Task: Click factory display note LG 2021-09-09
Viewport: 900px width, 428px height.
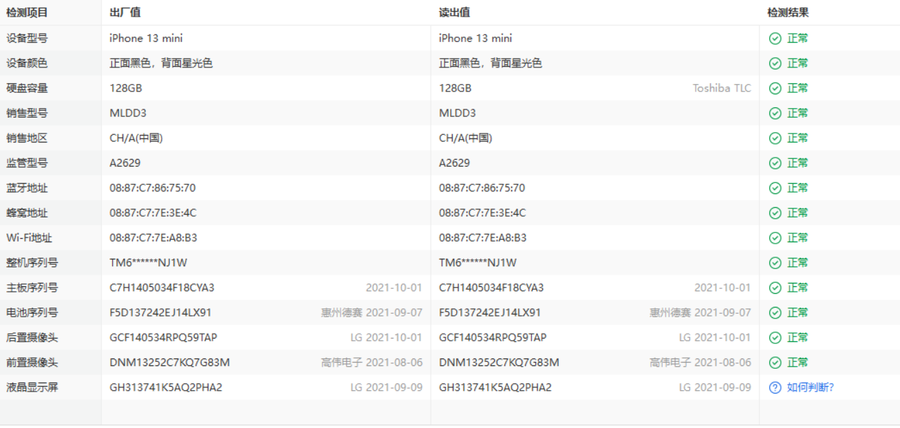Action: pyautogui.click(x=386, y=387)
